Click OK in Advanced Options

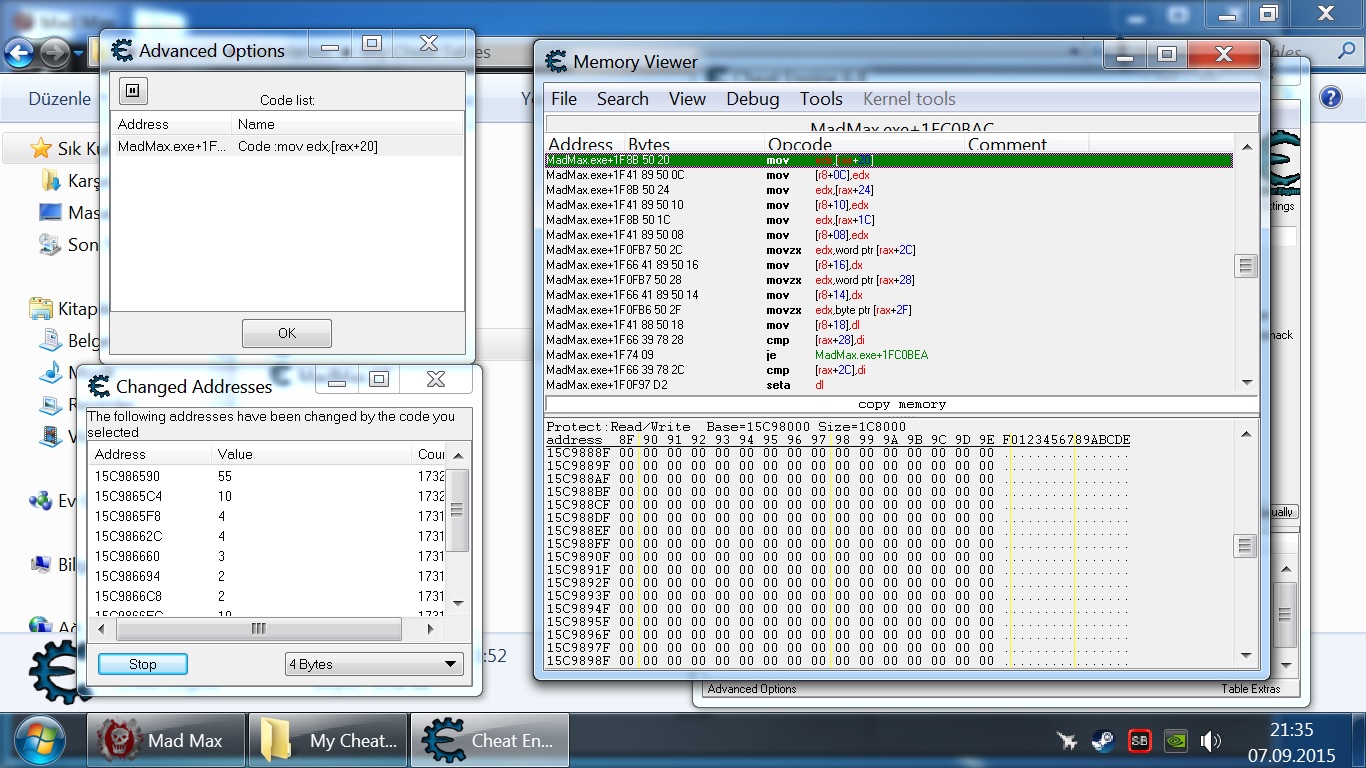tap(287, 333)
